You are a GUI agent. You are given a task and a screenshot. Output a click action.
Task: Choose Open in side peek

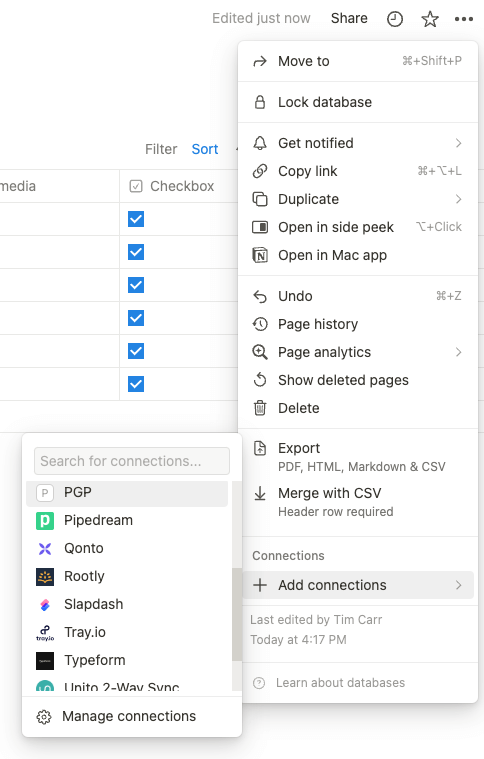tap(358, 227)
